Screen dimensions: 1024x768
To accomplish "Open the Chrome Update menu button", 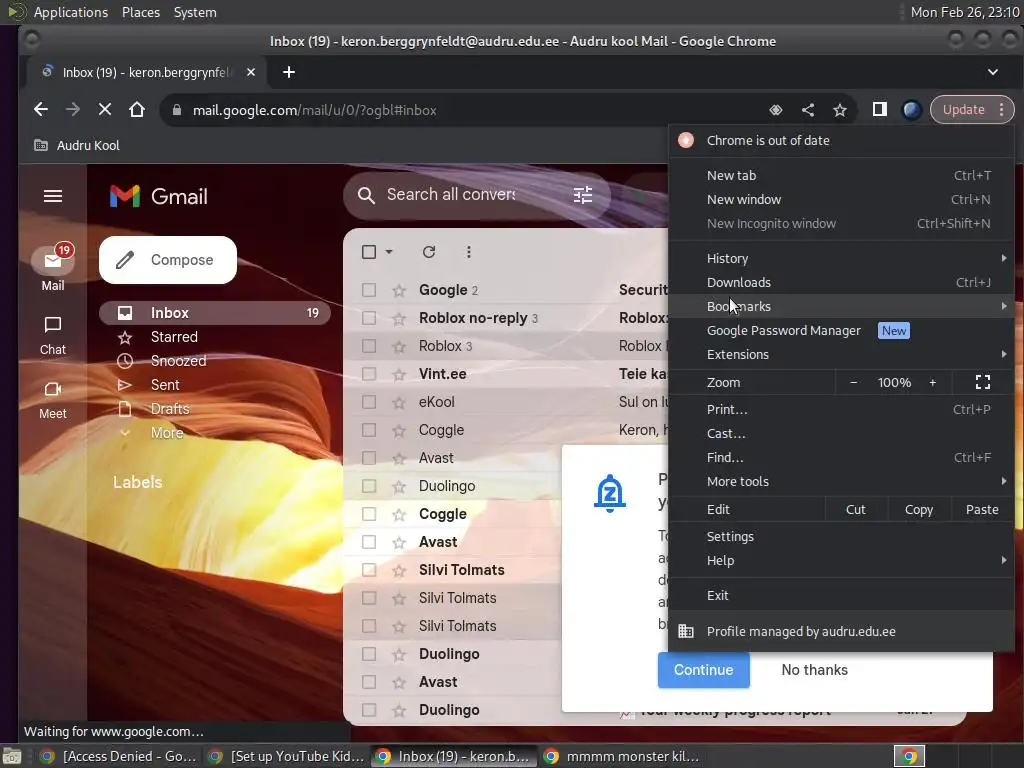I will (972, 110).
